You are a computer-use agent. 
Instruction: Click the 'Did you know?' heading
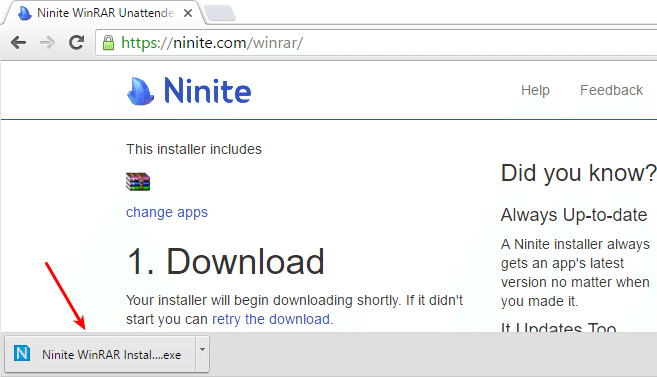point(579,173)
